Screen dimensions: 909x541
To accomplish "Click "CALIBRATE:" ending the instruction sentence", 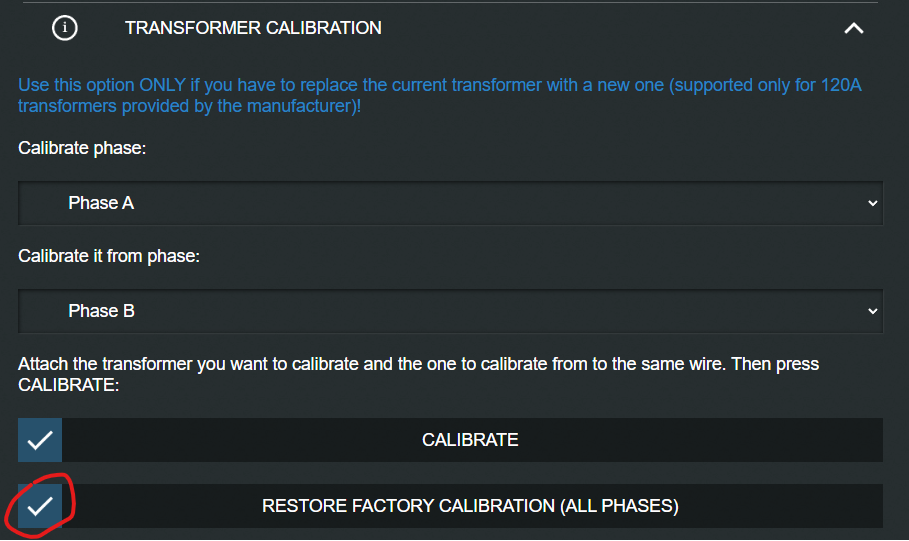I will tap(69, 385).
